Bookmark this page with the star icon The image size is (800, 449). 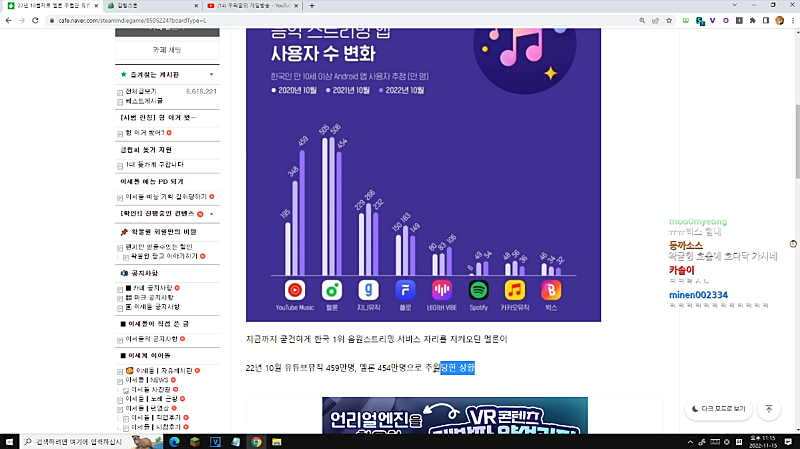669,20
